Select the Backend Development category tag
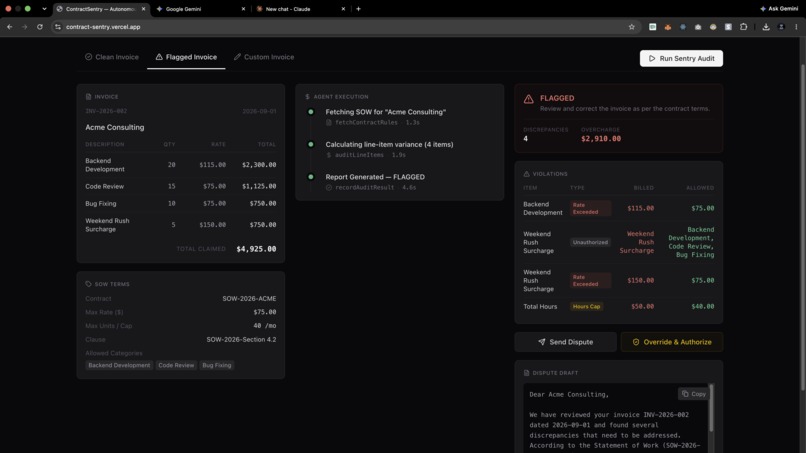The image size is (806, 453). pos(119,365)
